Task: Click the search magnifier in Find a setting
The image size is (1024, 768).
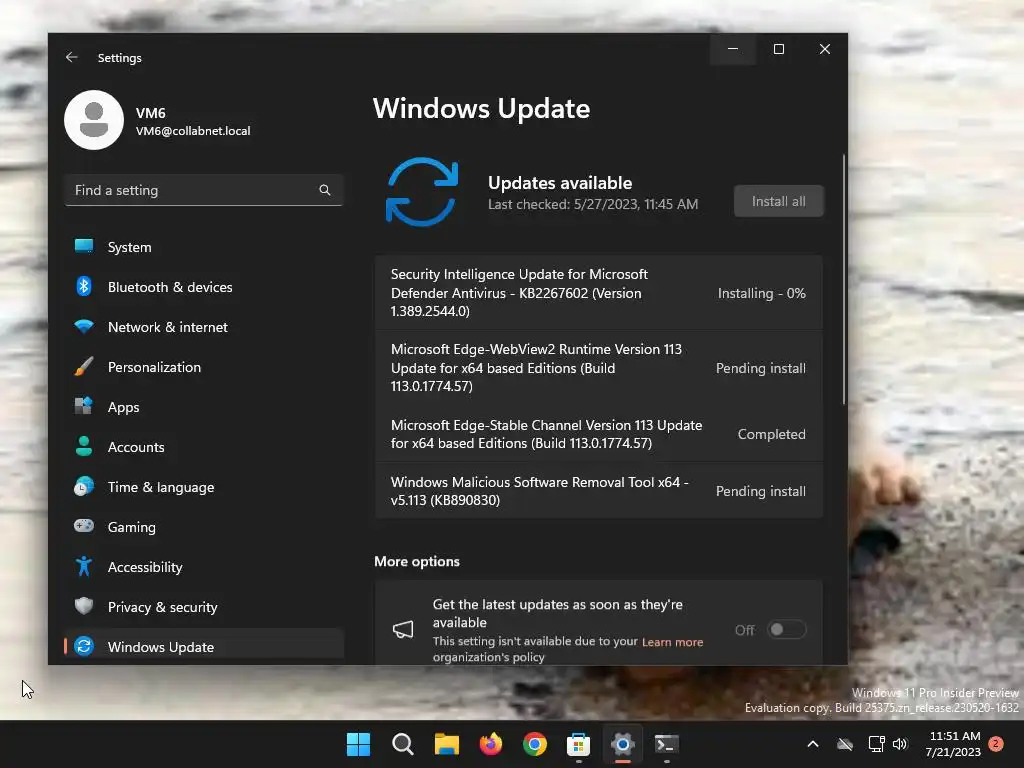Action: pyautogui.click(x=325, y=190)
